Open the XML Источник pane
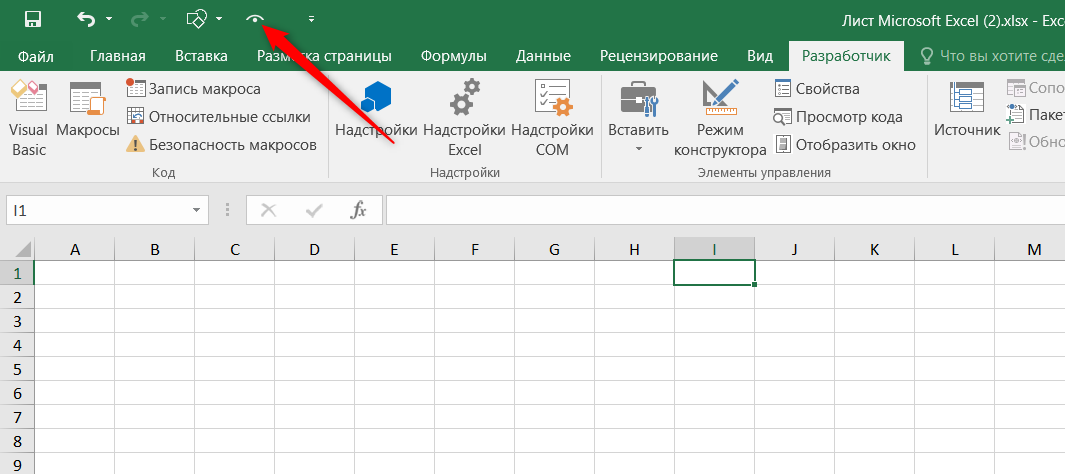The width and height of the screenshot is (1065, 474). tap(967, 109)
